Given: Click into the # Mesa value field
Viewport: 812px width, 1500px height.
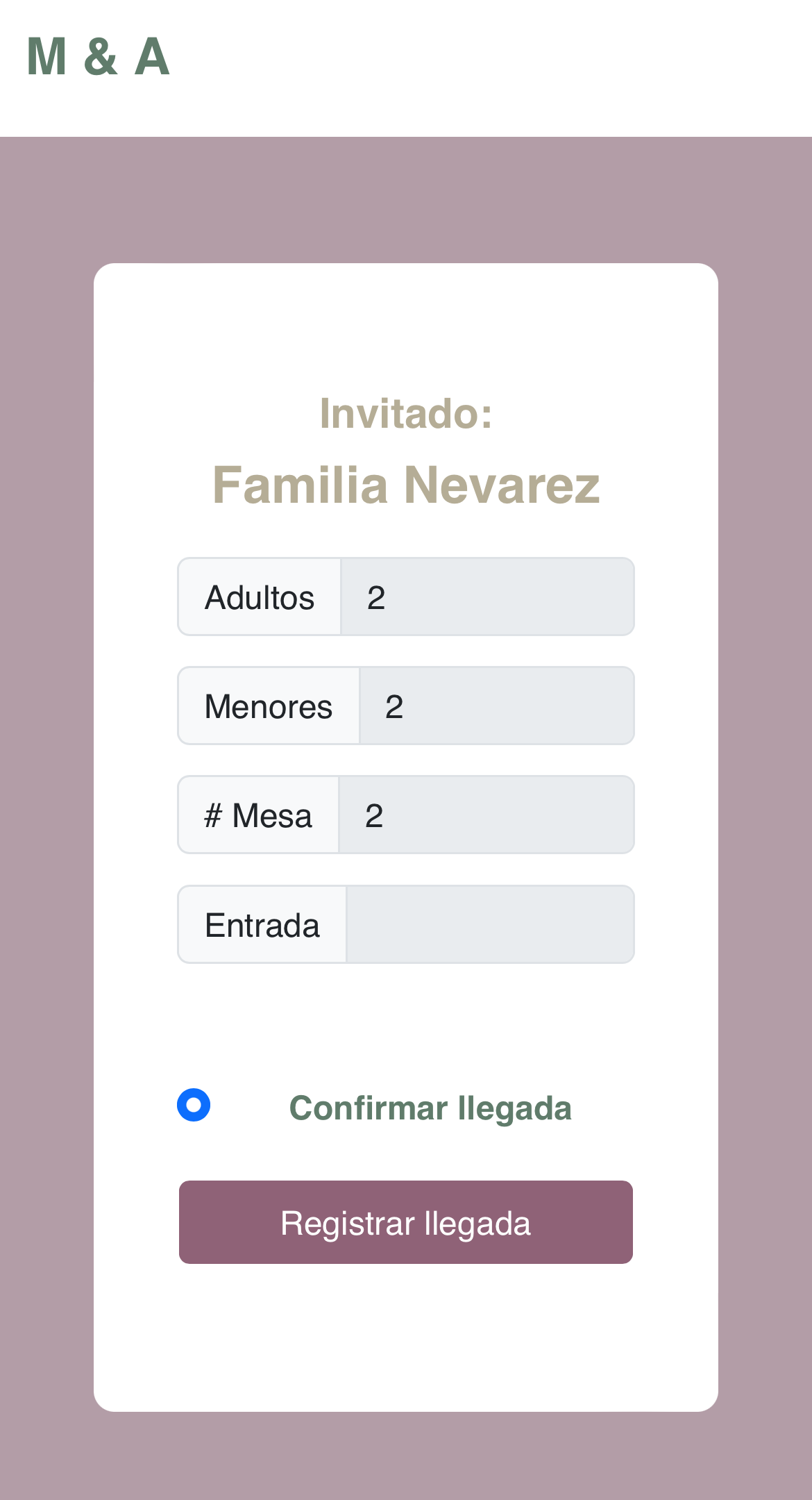Looking at the screenshot, I should tap(486, 815).
